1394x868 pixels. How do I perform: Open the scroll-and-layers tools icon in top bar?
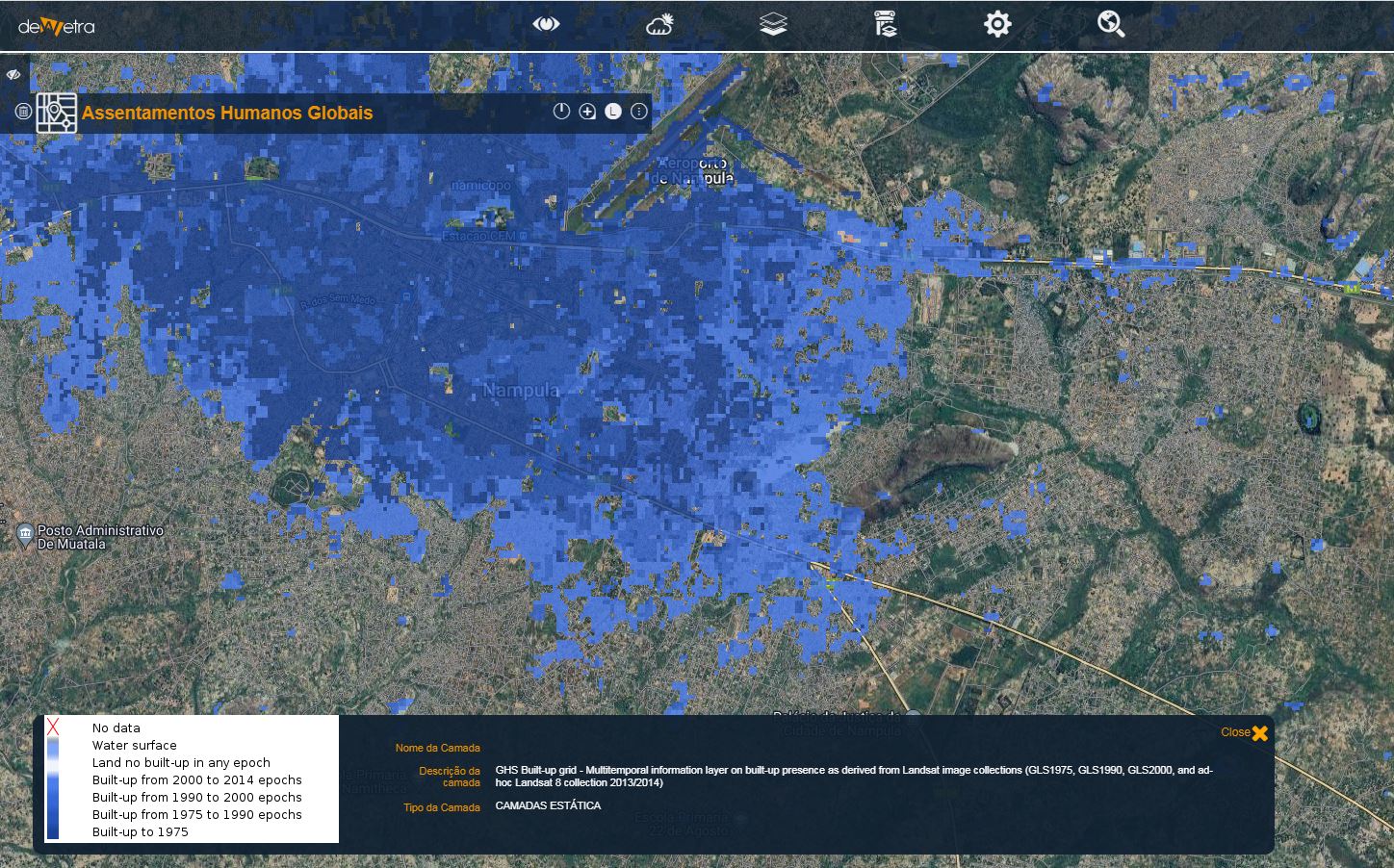click(x=886, y=24)
